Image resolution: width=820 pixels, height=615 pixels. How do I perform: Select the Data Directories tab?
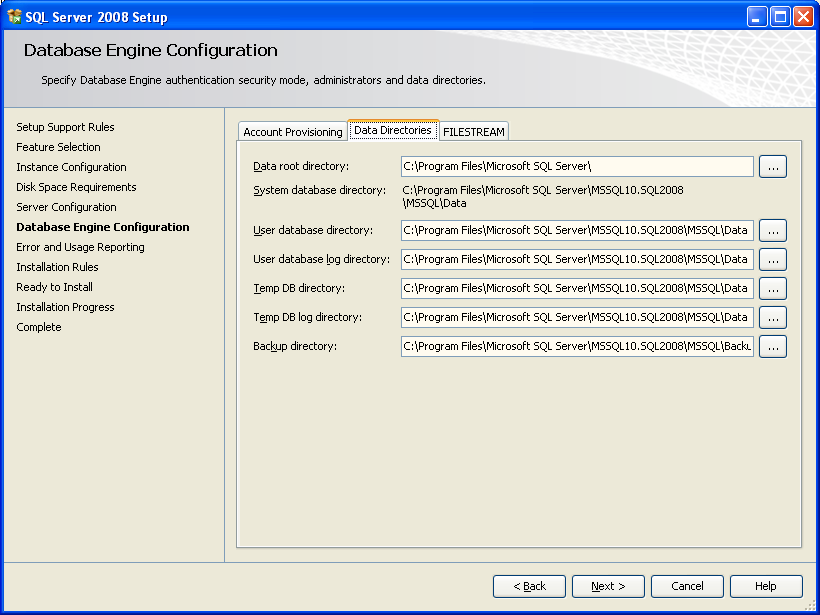(393, 130)
